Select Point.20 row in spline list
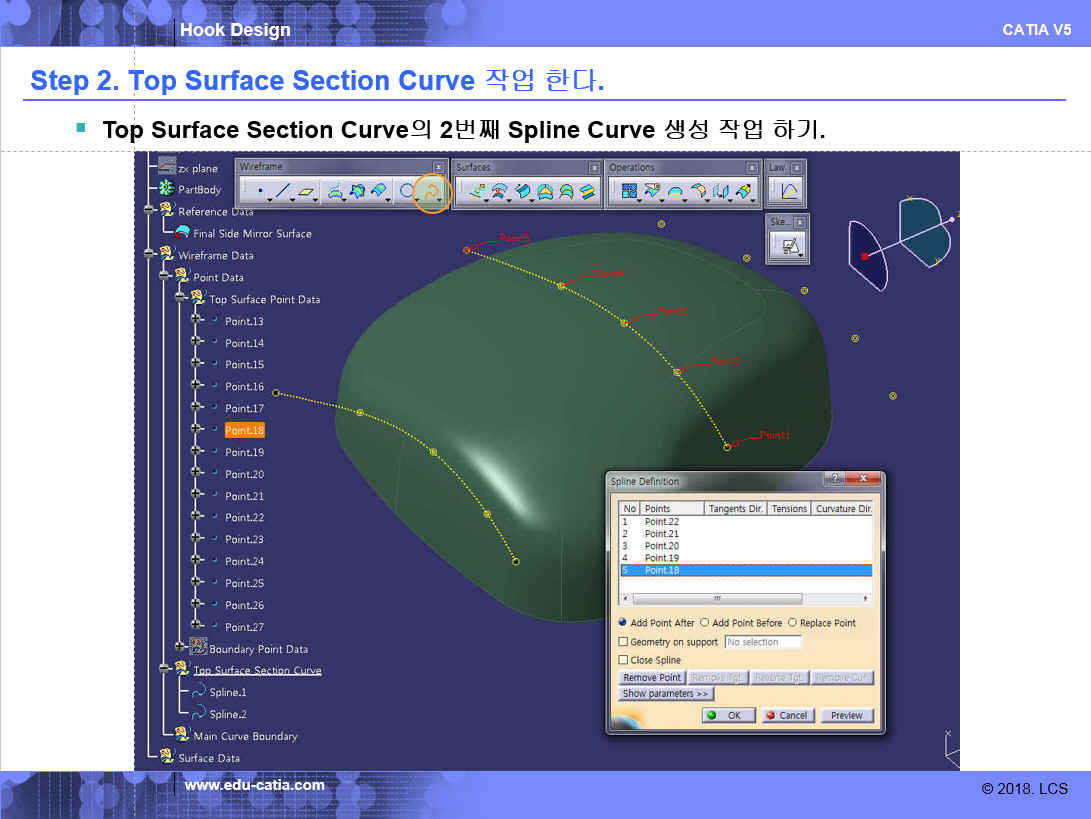The height and width of the screenshot is (819, 1091). point(662,546)
